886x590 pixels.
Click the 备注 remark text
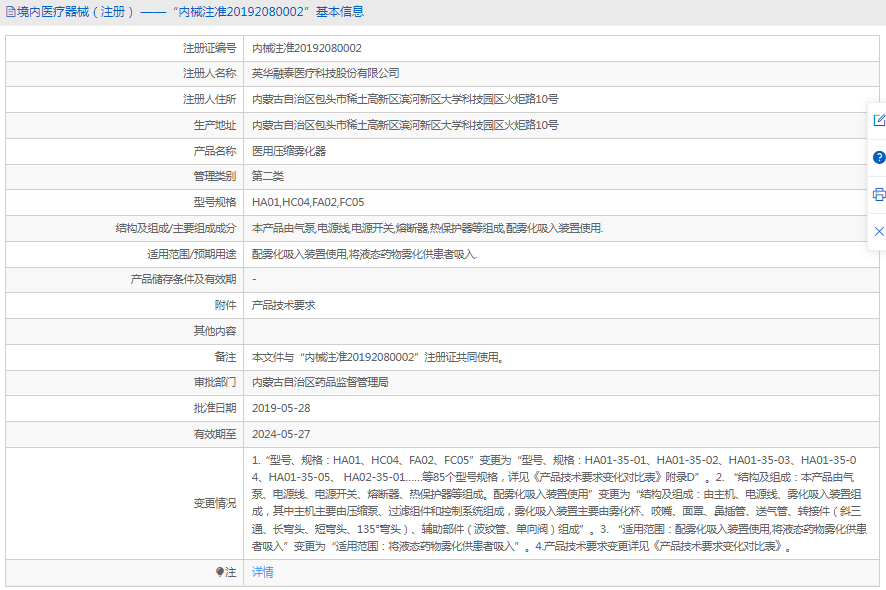pos(377,357)
